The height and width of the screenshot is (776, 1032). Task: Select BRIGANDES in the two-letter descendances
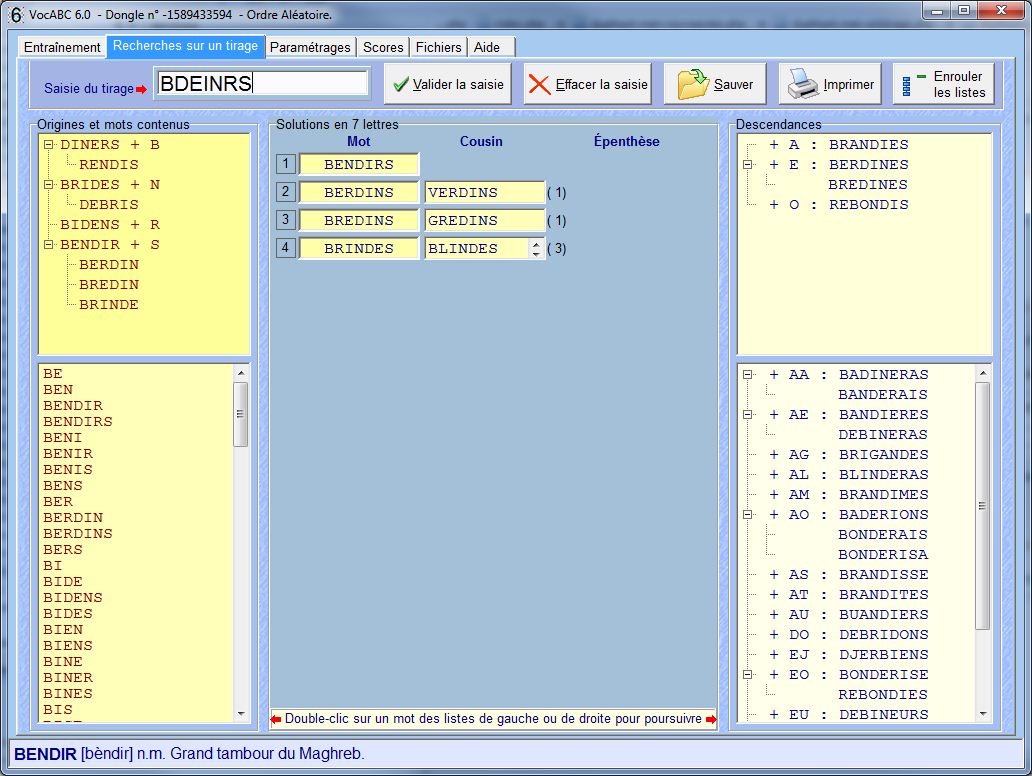tap(883, 455)
